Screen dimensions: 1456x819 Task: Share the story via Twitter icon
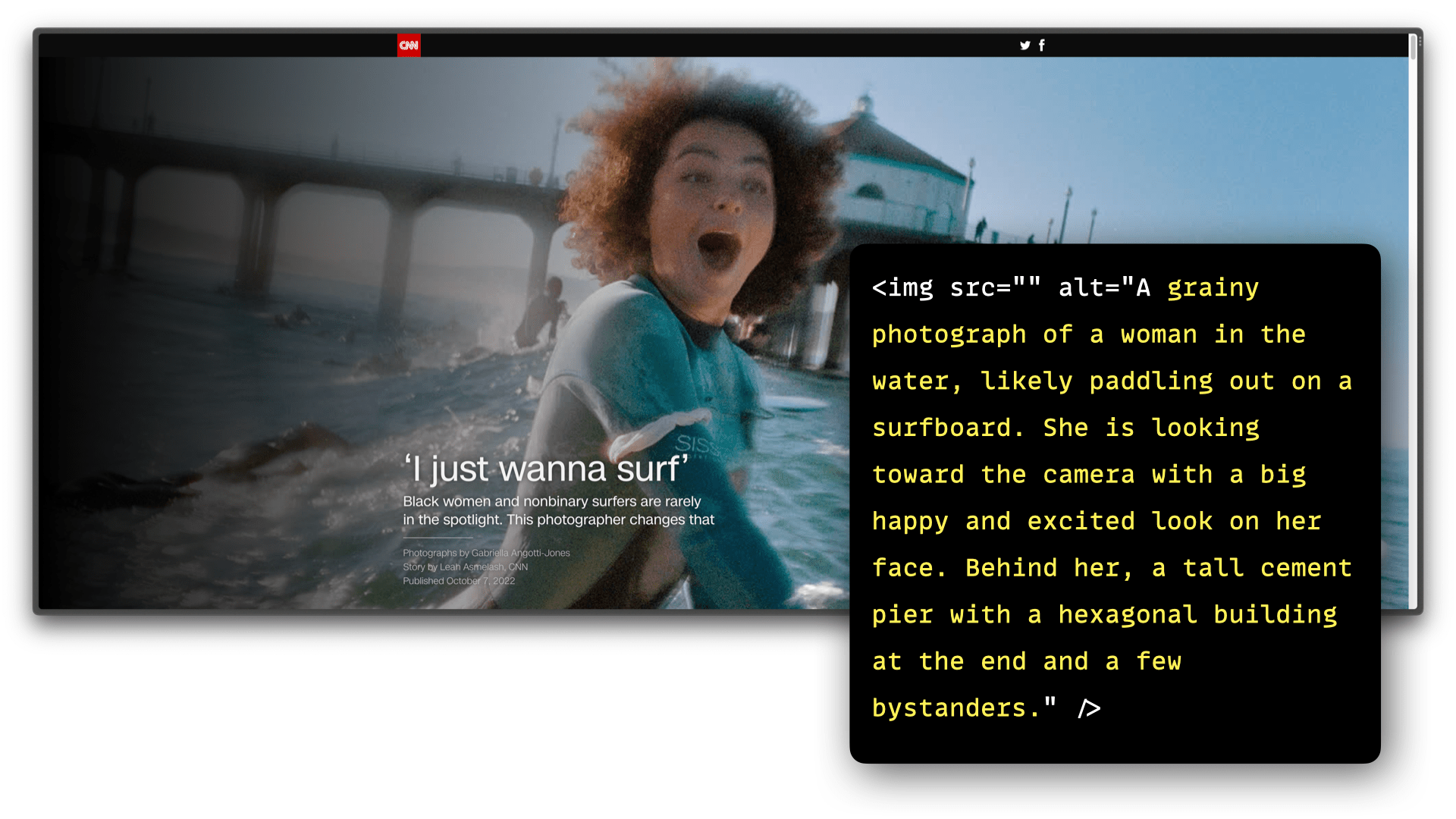pyautogui.click(x=1025, y=45)
